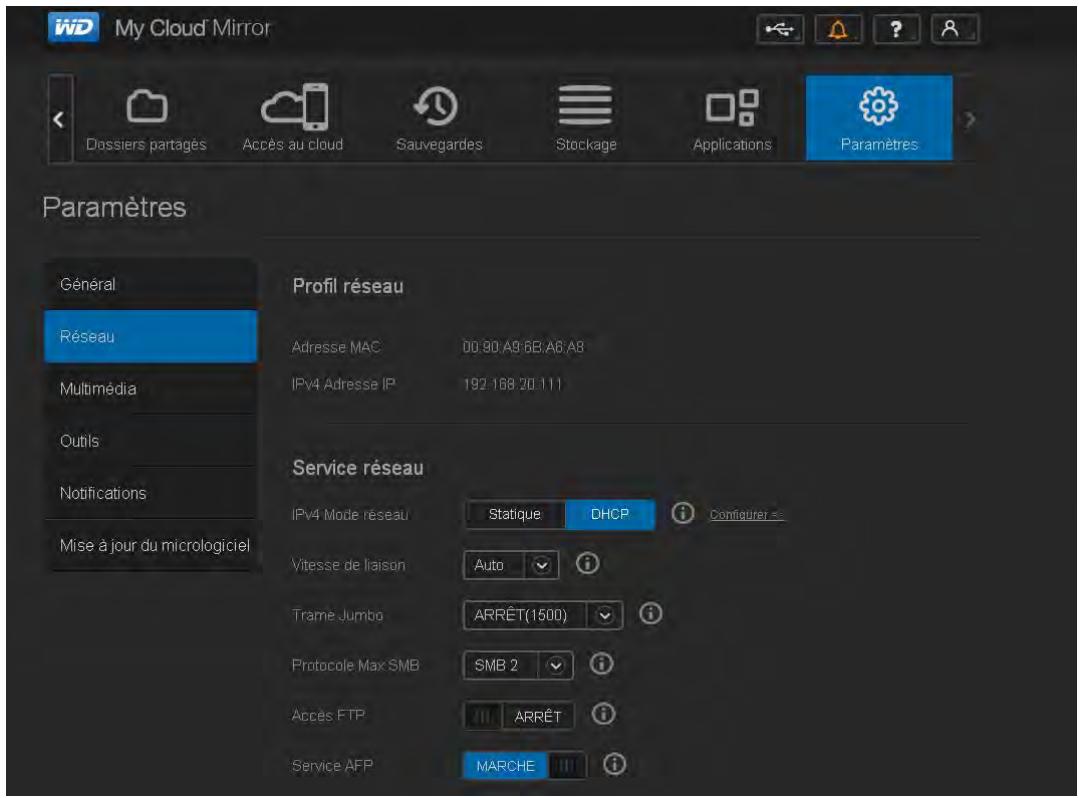The width and height of the screenshot is (1079, 798).
Task: Open Paramètres section
Action: (x=879, y=118)
